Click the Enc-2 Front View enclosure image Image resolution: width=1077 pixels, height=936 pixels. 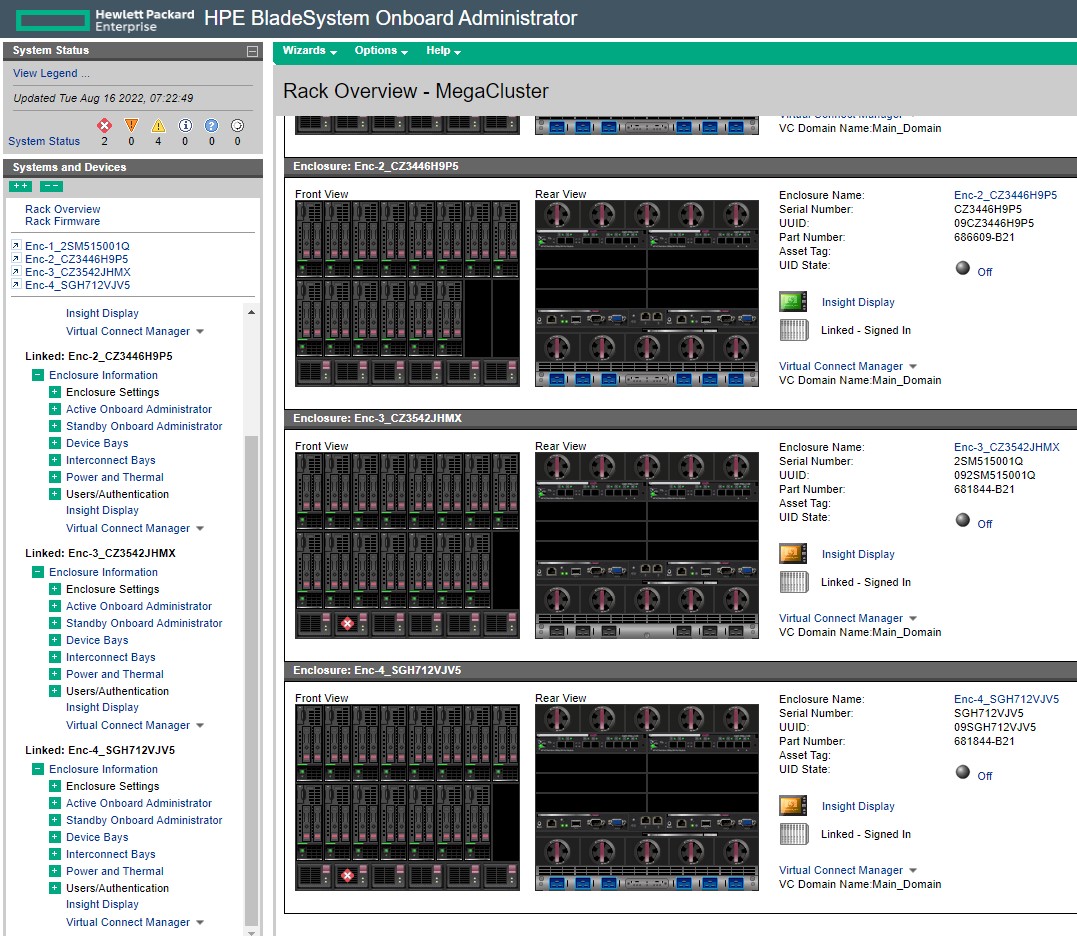(x=407, y=293)
